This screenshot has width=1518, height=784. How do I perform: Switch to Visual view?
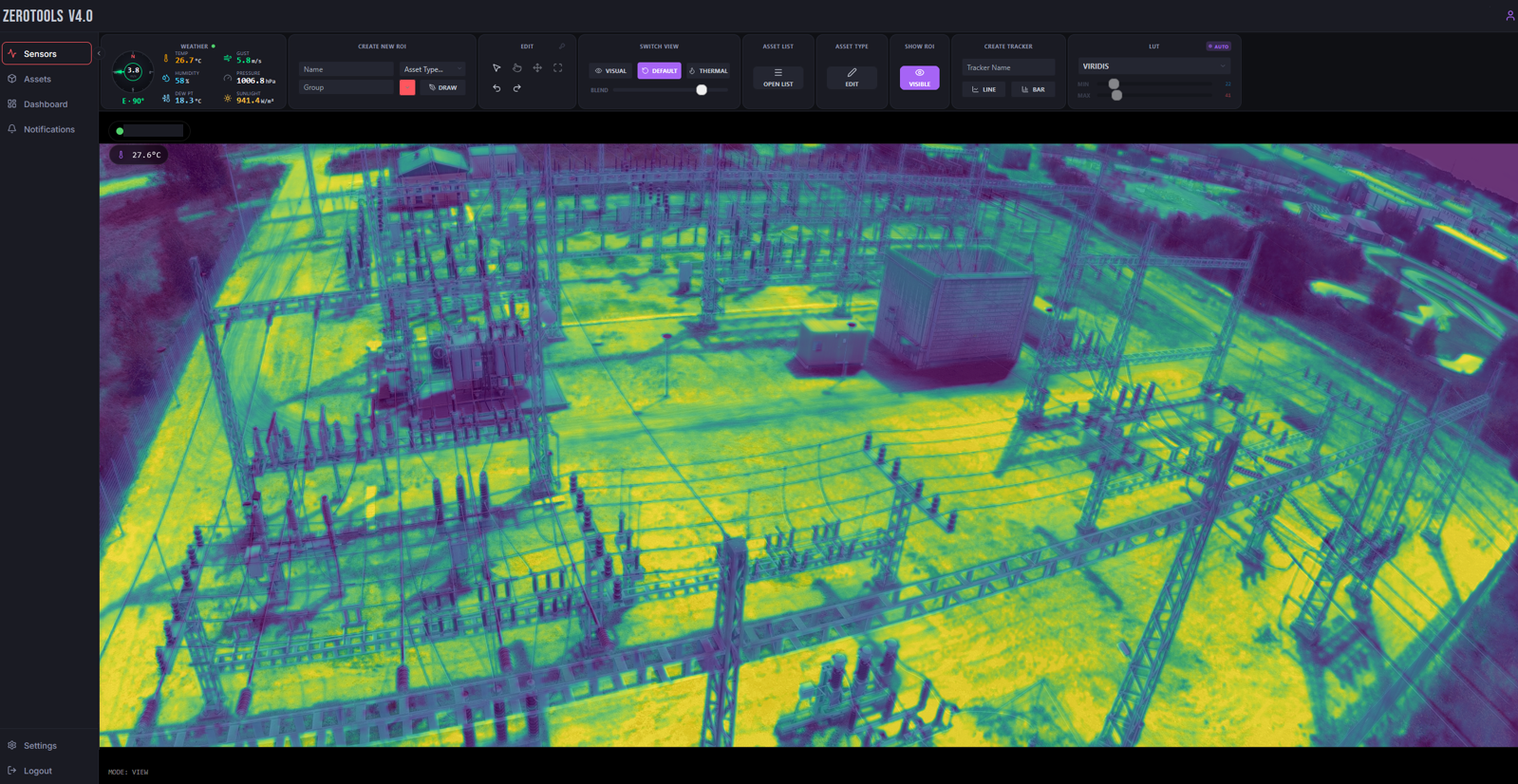[610, 71]
